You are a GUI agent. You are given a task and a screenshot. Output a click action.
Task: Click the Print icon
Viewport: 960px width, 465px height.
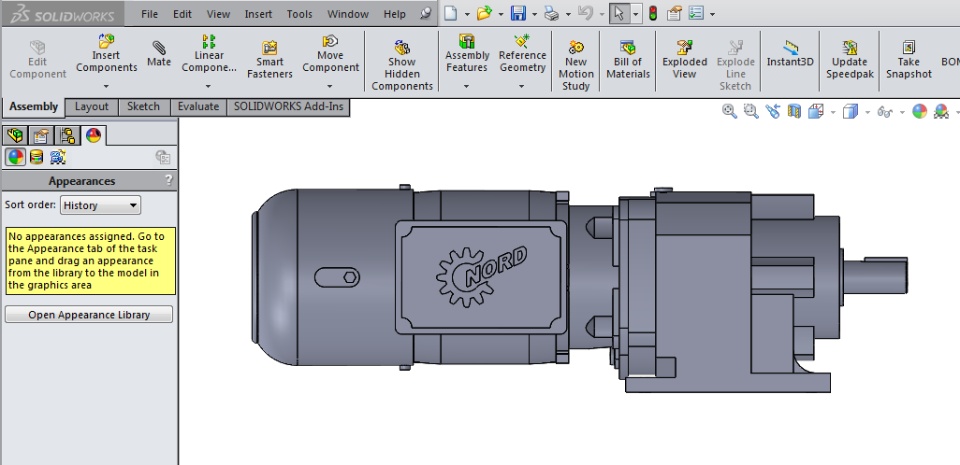pos(552,13)
